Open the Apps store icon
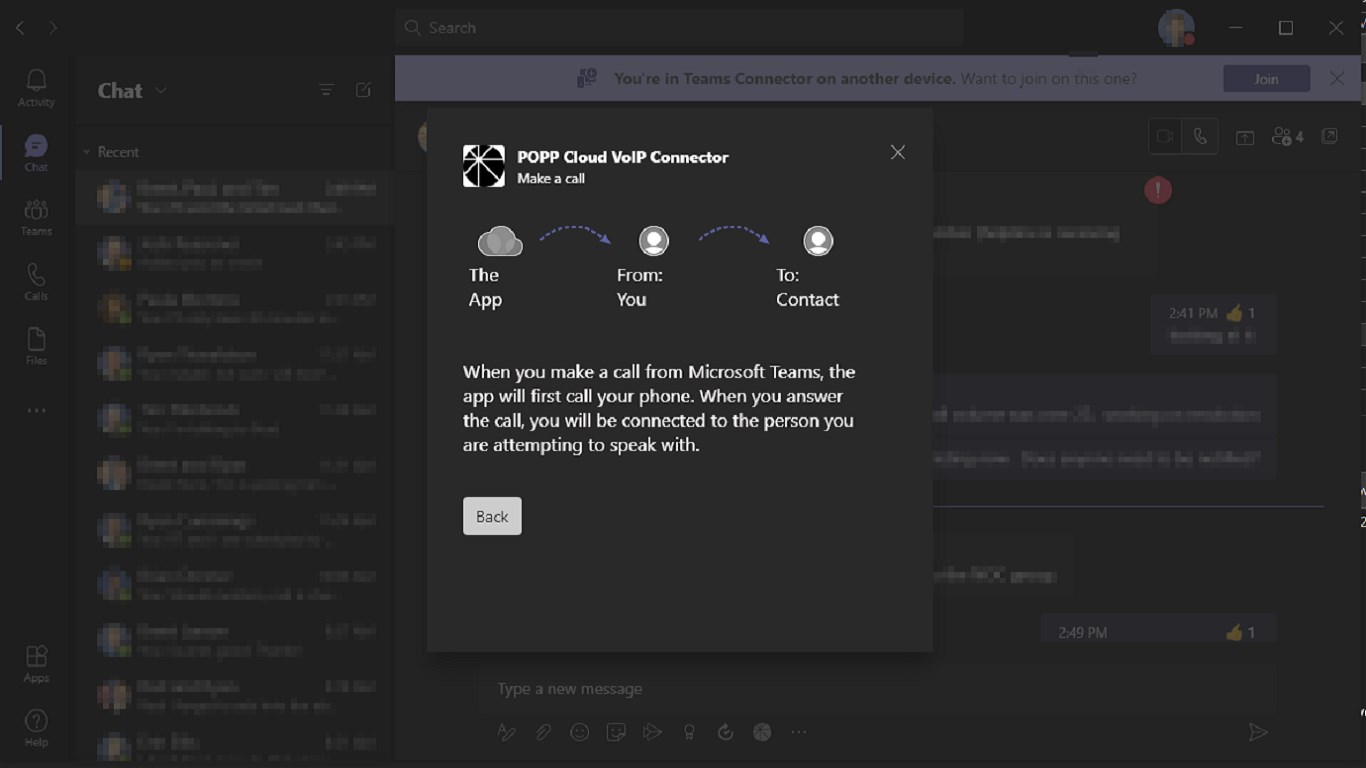 pyautogui.click(x=36, y=664)
